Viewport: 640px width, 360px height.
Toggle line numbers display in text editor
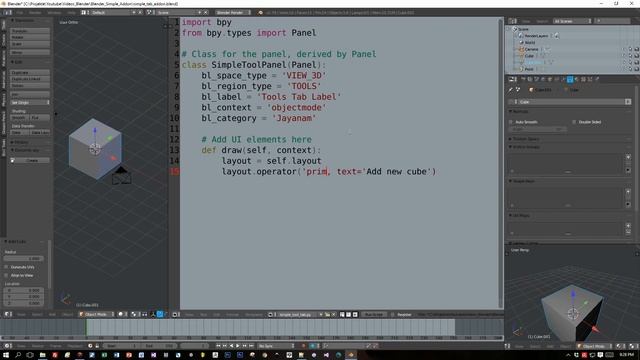click(x=342, y=315)
